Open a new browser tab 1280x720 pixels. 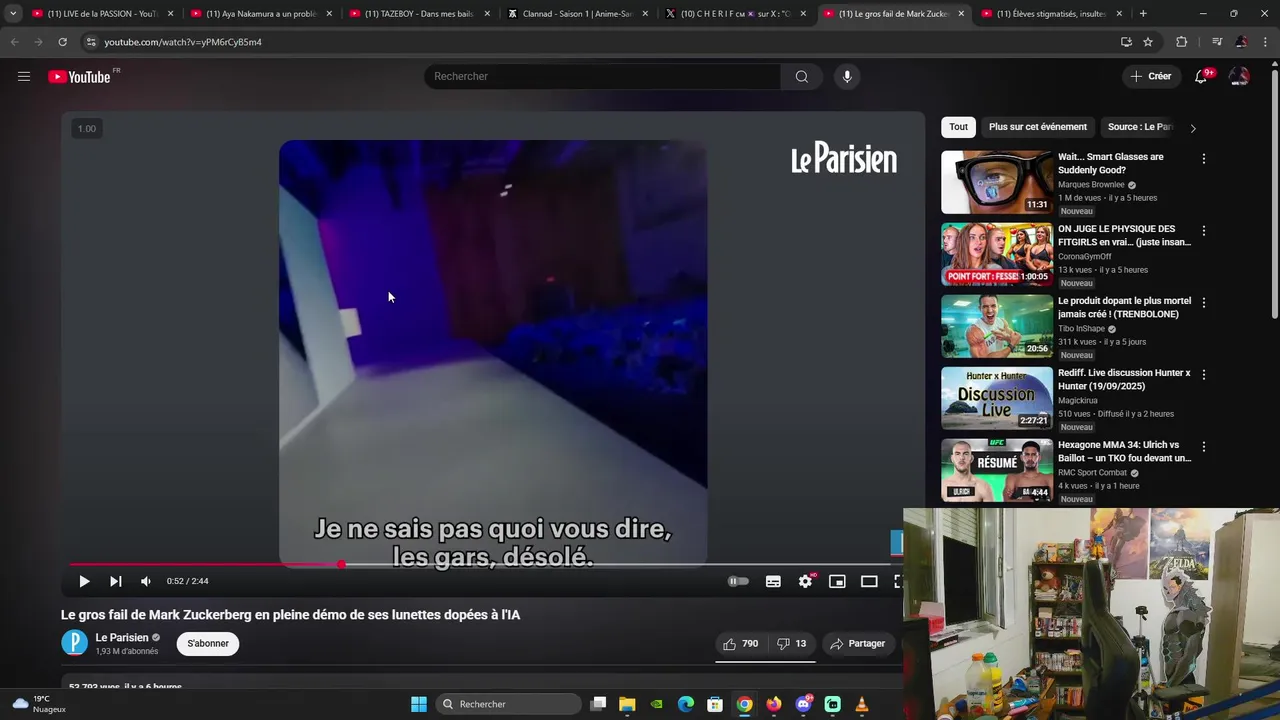coord(1143,14)
